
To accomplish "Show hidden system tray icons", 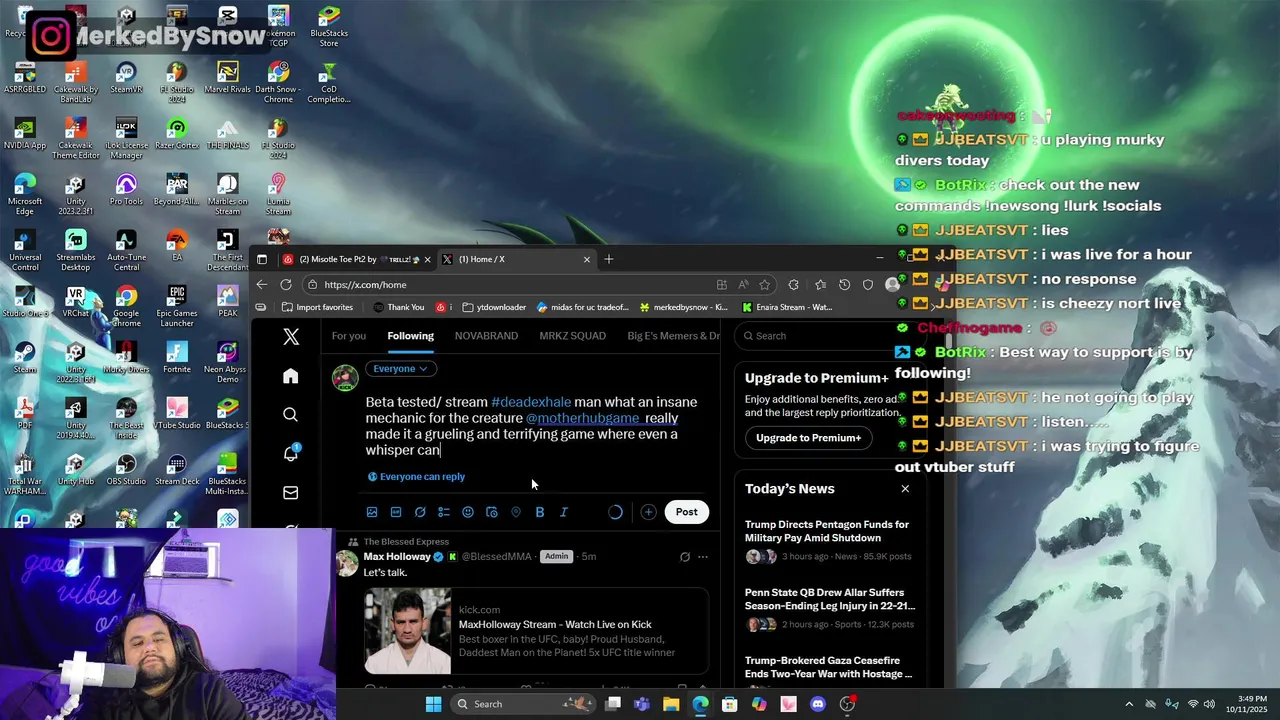I will [x=1129, y=704].
